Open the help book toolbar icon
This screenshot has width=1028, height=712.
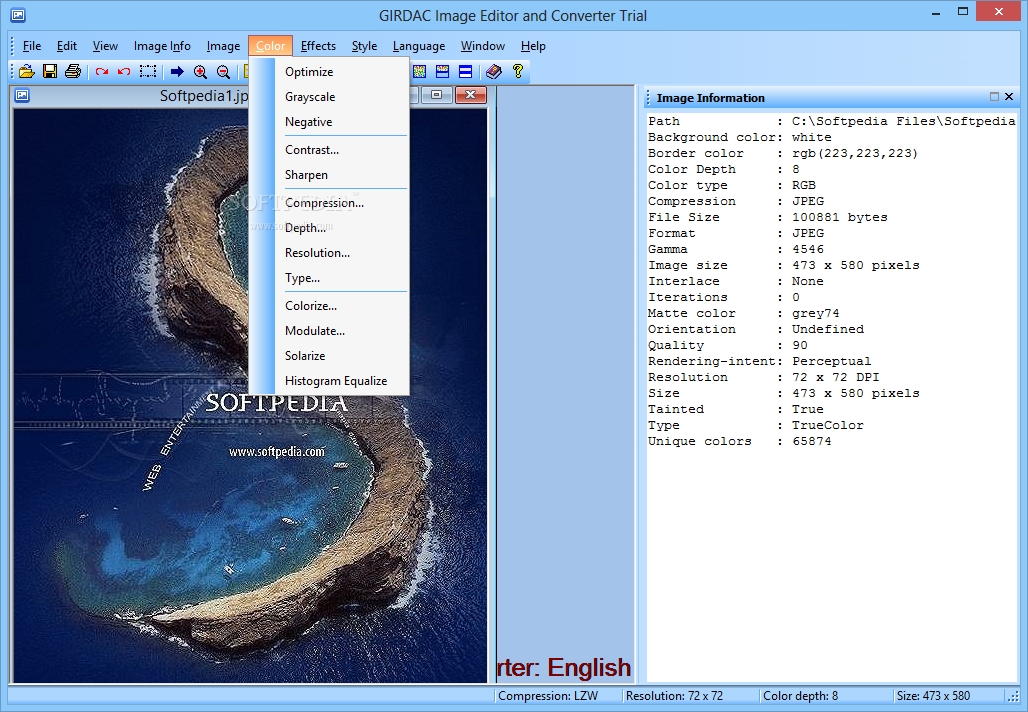click(494, 71)
